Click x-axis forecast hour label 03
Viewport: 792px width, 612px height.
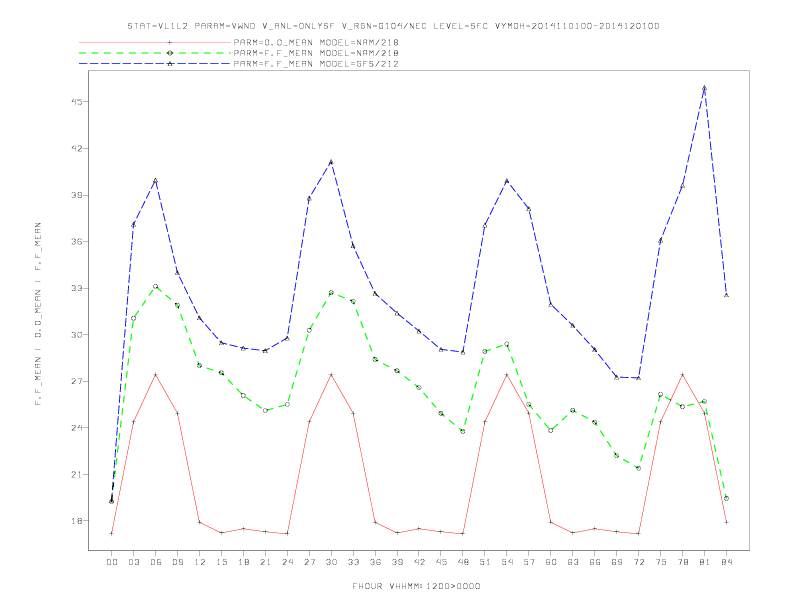pyautogui.click(x=133, y=562)
